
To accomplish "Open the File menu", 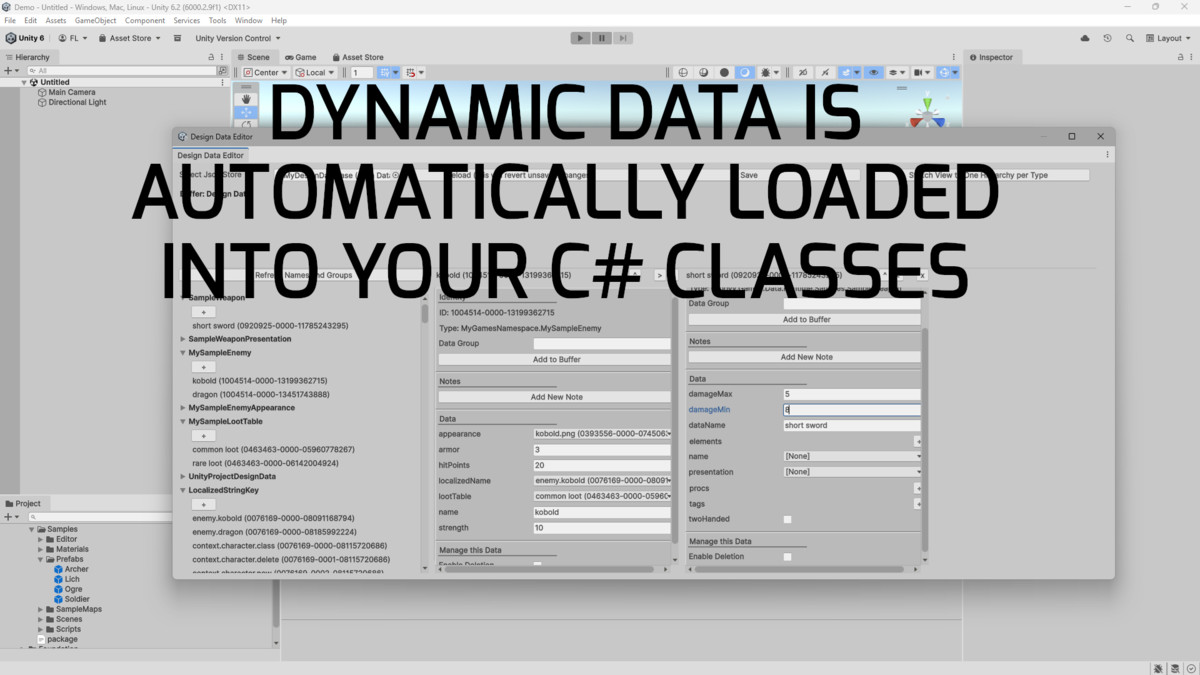I will [10, 20].
